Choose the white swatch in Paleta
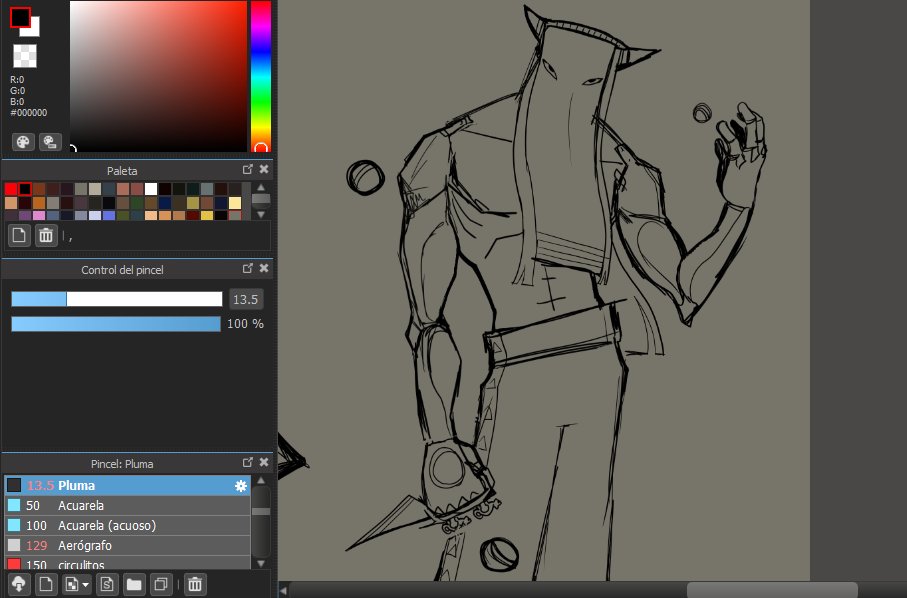 151,189
